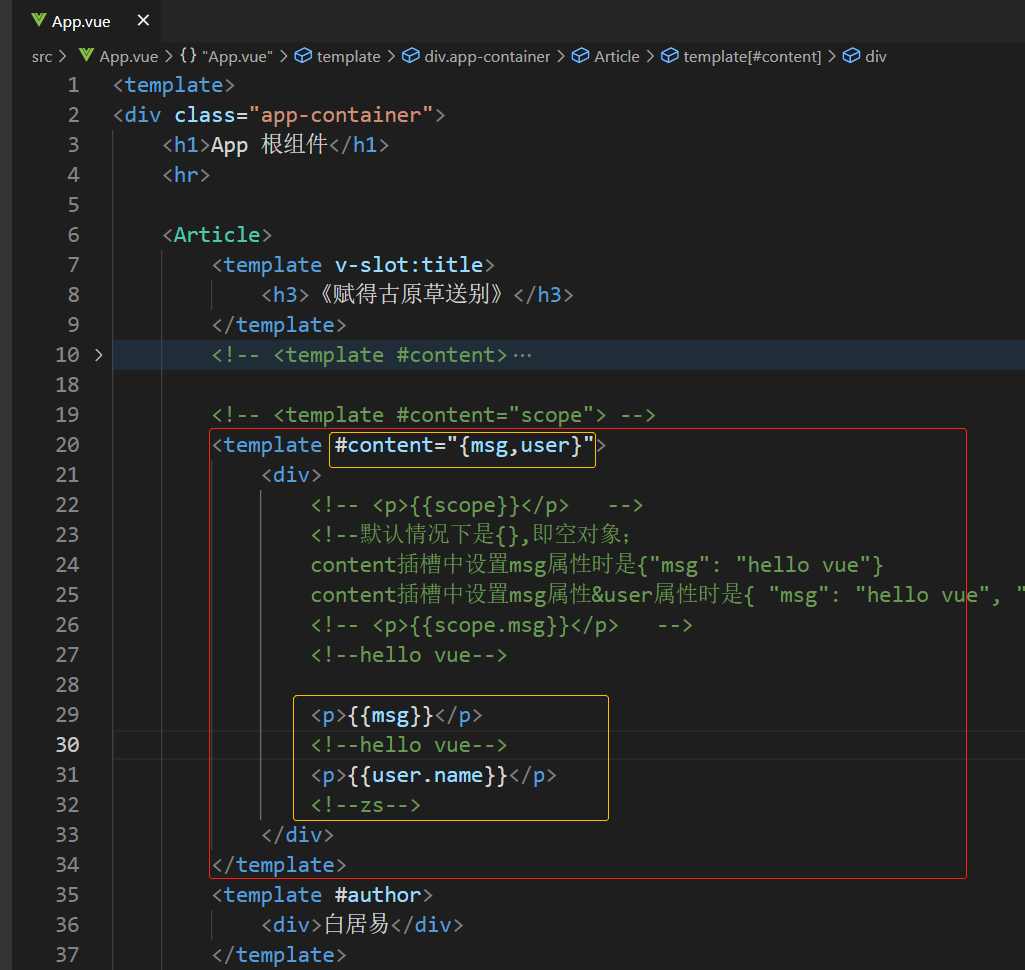Click the Vue icon in breadcrumb
The width and height of the screenshot is (1025, 970).
tap(86, 56)
